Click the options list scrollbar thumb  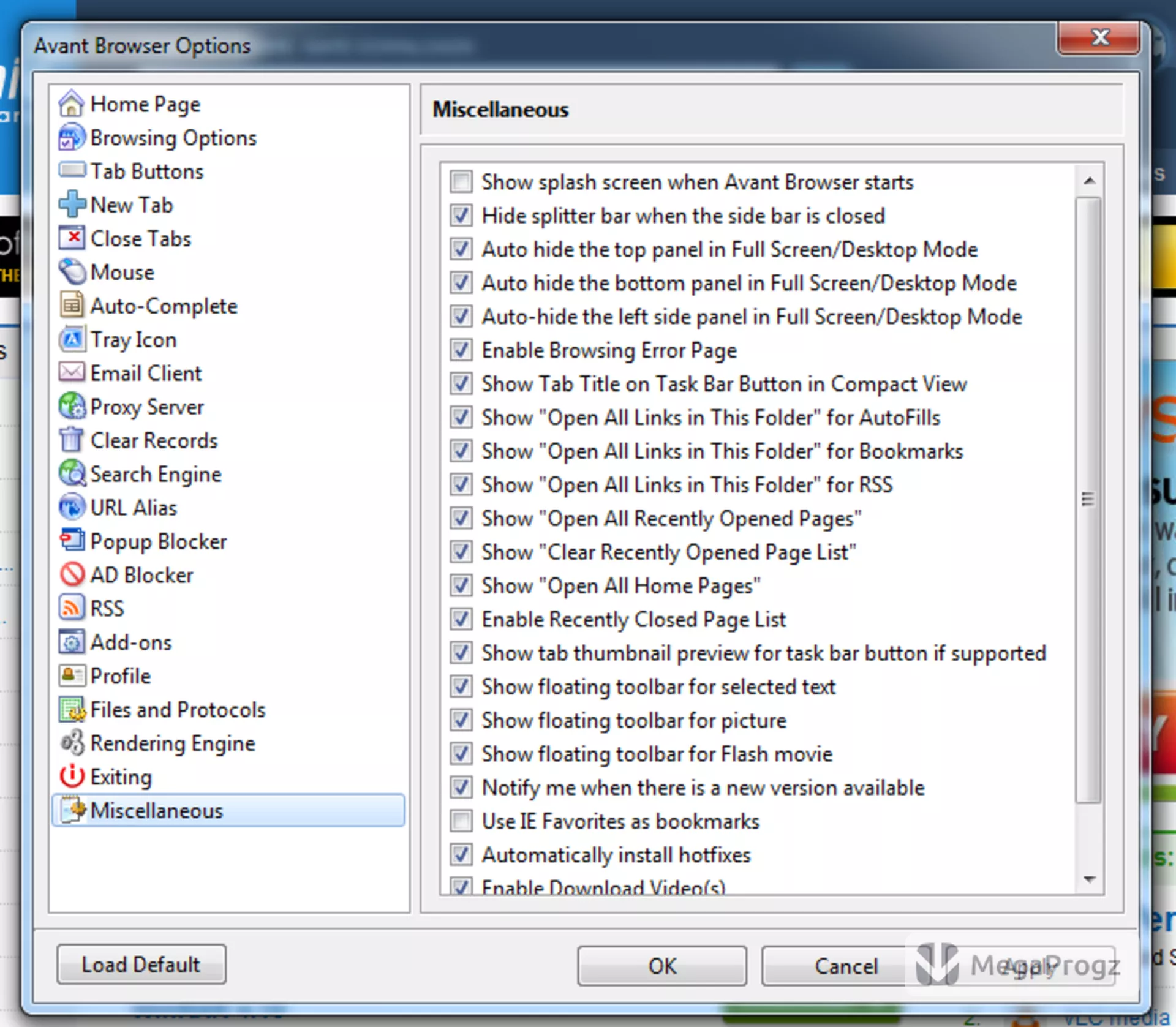point(1089,499)
